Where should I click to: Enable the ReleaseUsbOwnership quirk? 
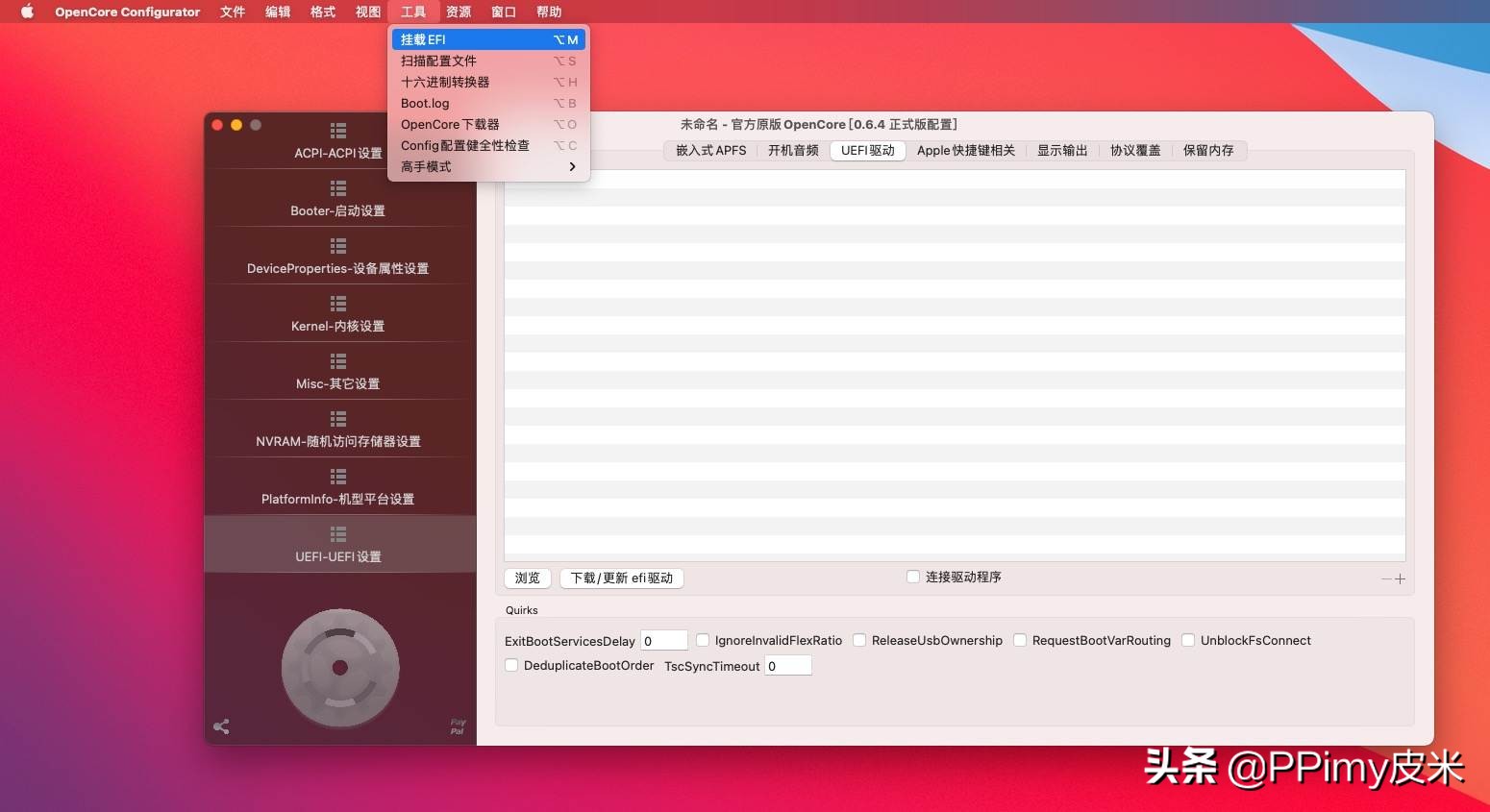coord(858,640)
